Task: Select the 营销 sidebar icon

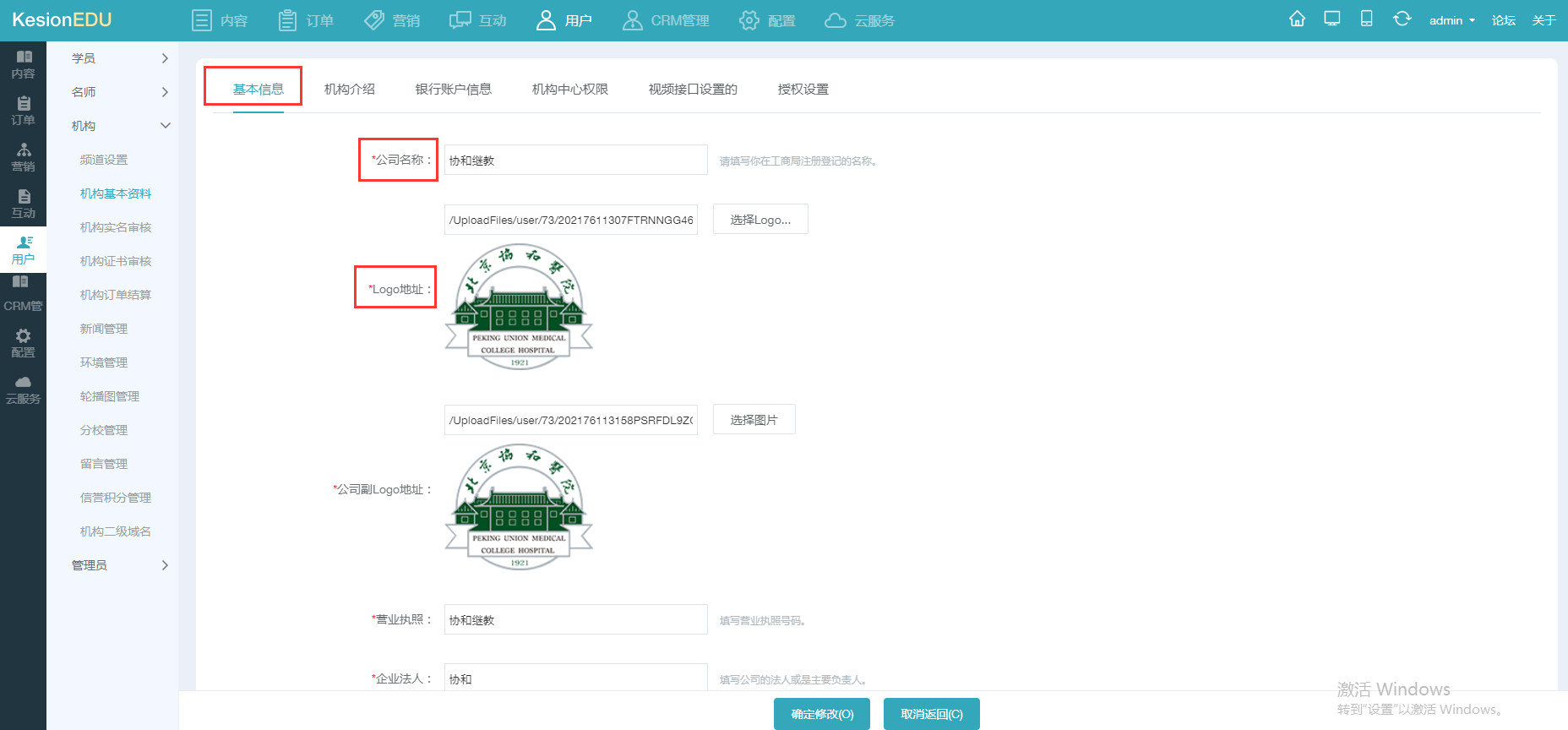Action: pos(24,157)
